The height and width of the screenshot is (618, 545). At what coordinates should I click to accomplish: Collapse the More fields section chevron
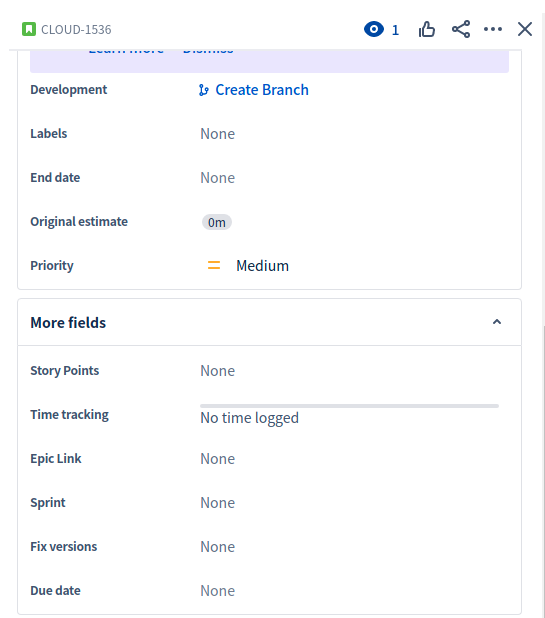point(497,322)
